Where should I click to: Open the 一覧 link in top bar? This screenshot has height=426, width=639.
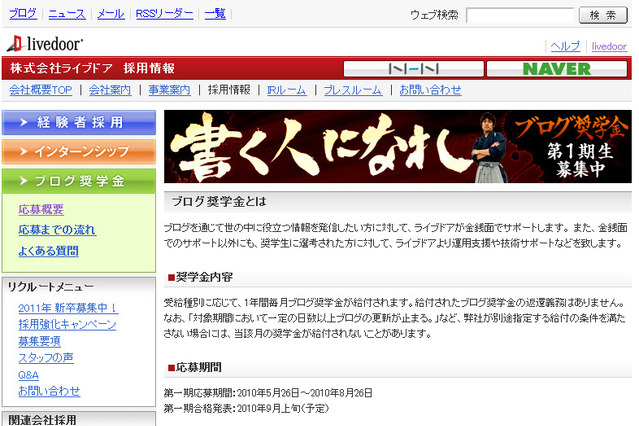pos(215,14)
